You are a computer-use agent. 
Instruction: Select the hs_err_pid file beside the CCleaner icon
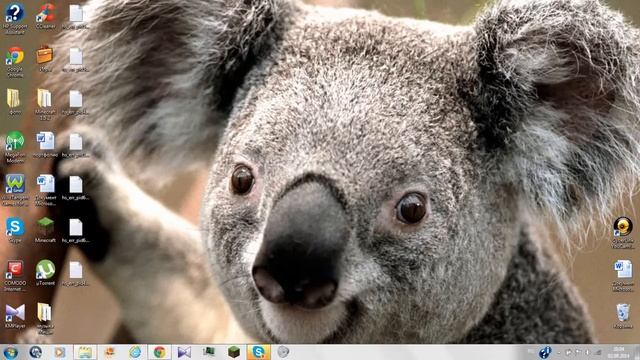(x=76, y=17)
